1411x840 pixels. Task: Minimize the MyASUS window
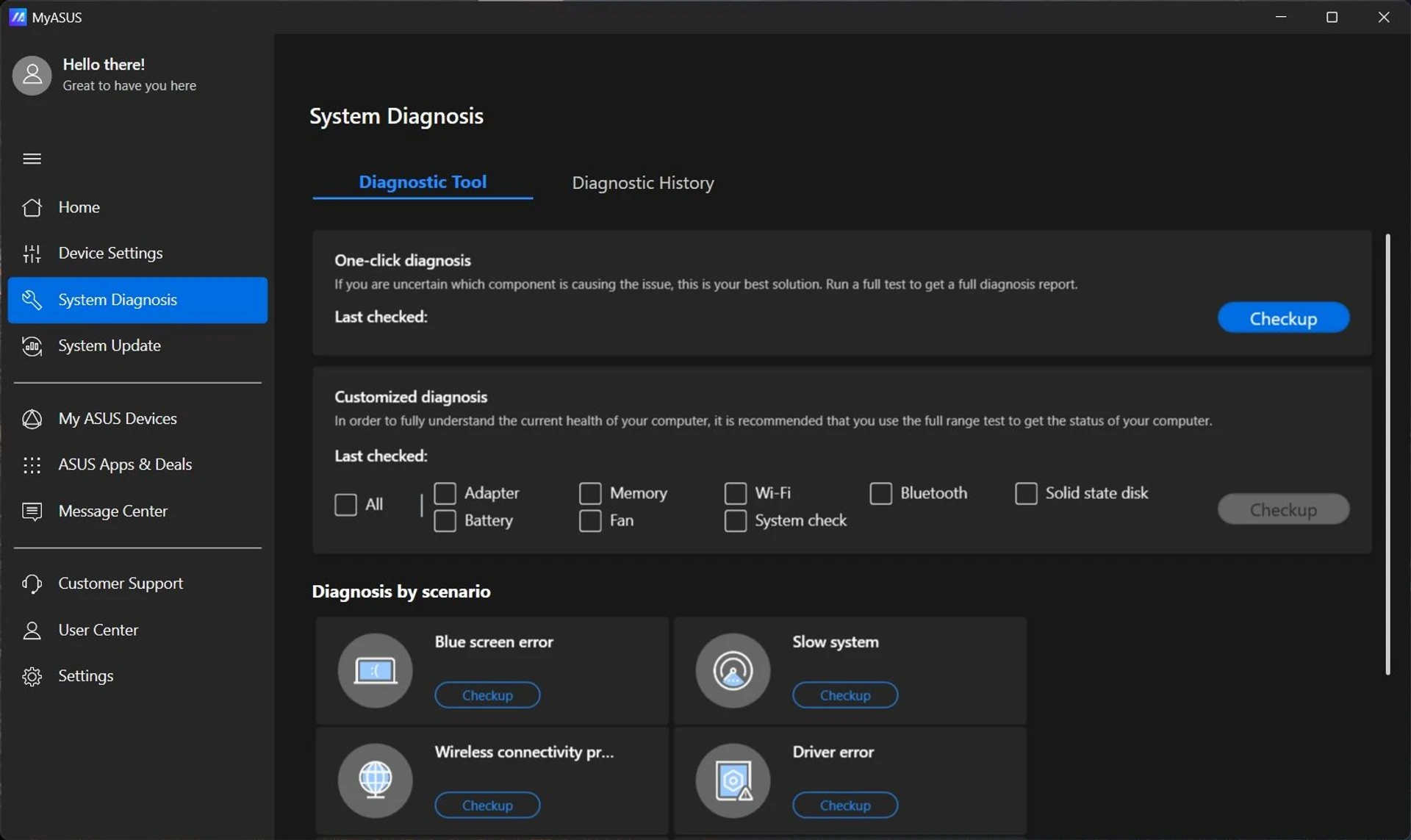pyautogui.click(x=1281, y=17)
